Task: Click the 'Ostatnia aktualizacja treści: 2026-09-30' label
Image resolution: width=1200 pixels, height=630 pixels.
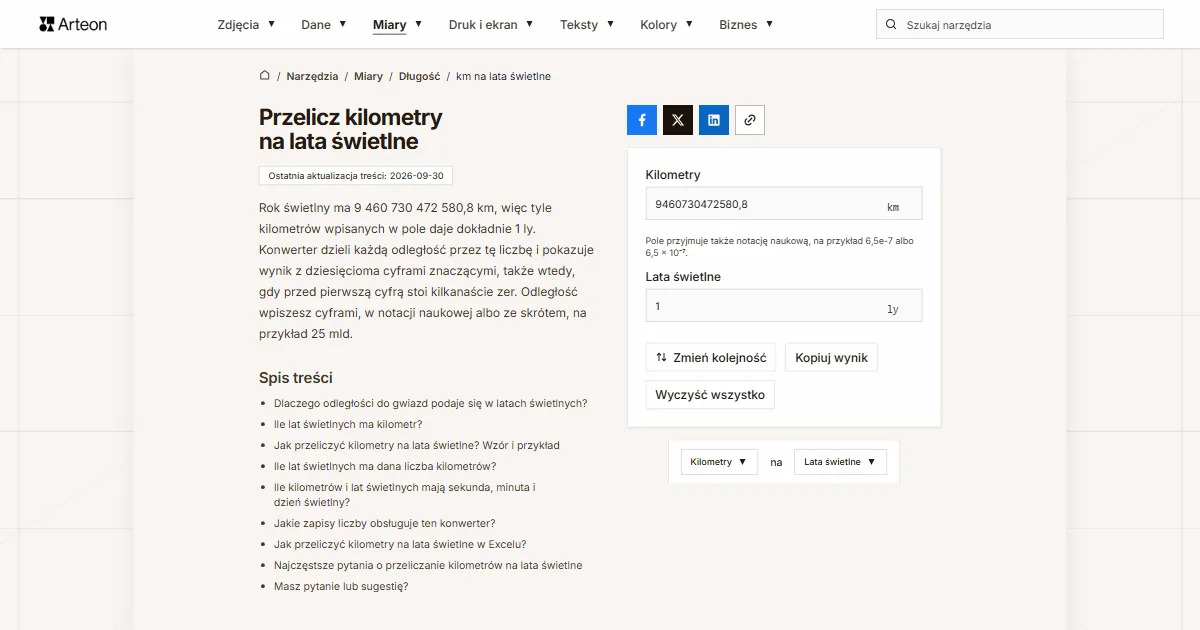Action: [356, 175]
